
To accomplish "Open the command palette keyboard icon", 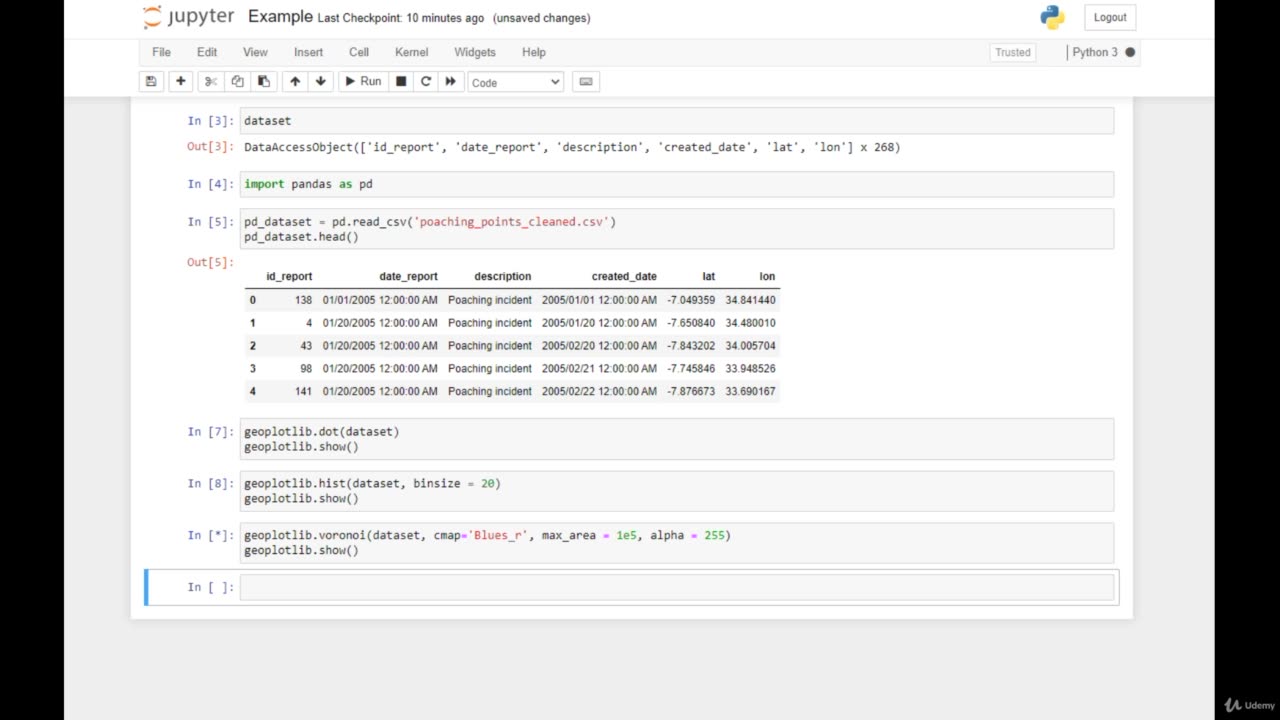I will coord(586,82).
